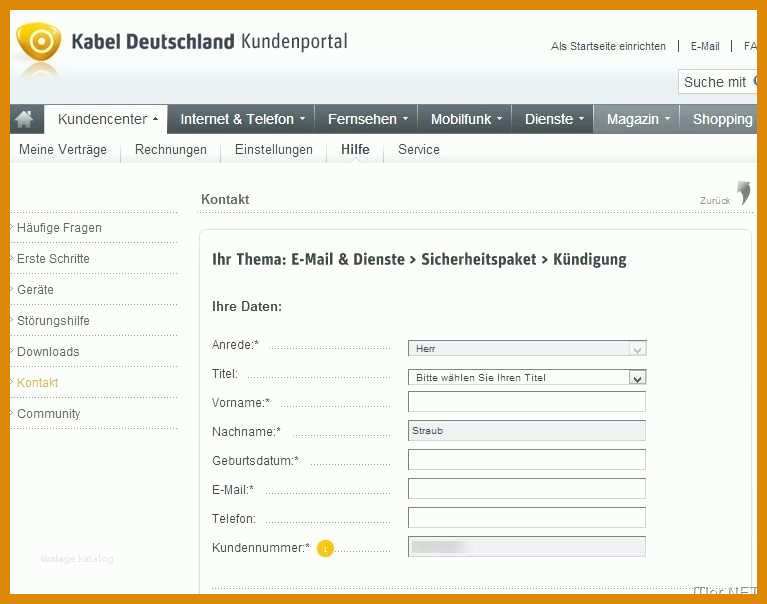Expand the Internet & Telefon menu
767x604 pixels.
[x=242, y=119]
